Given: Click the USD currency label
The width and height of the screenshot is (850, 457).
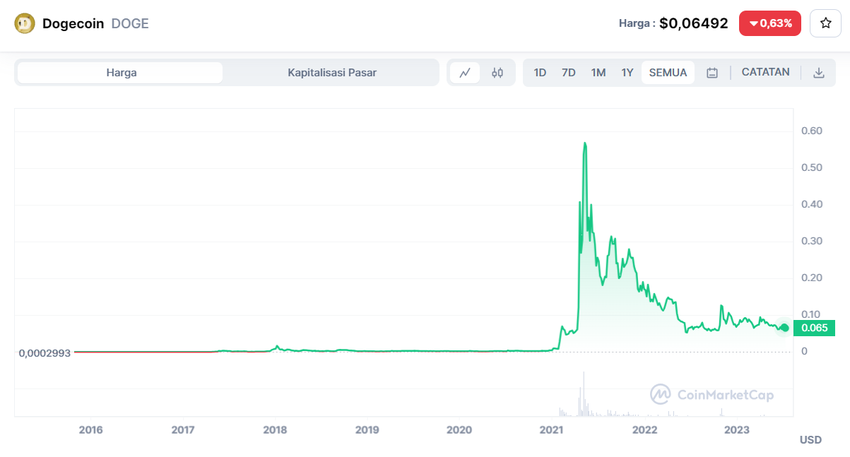Looking at the screenshot, I should (810, 440).
